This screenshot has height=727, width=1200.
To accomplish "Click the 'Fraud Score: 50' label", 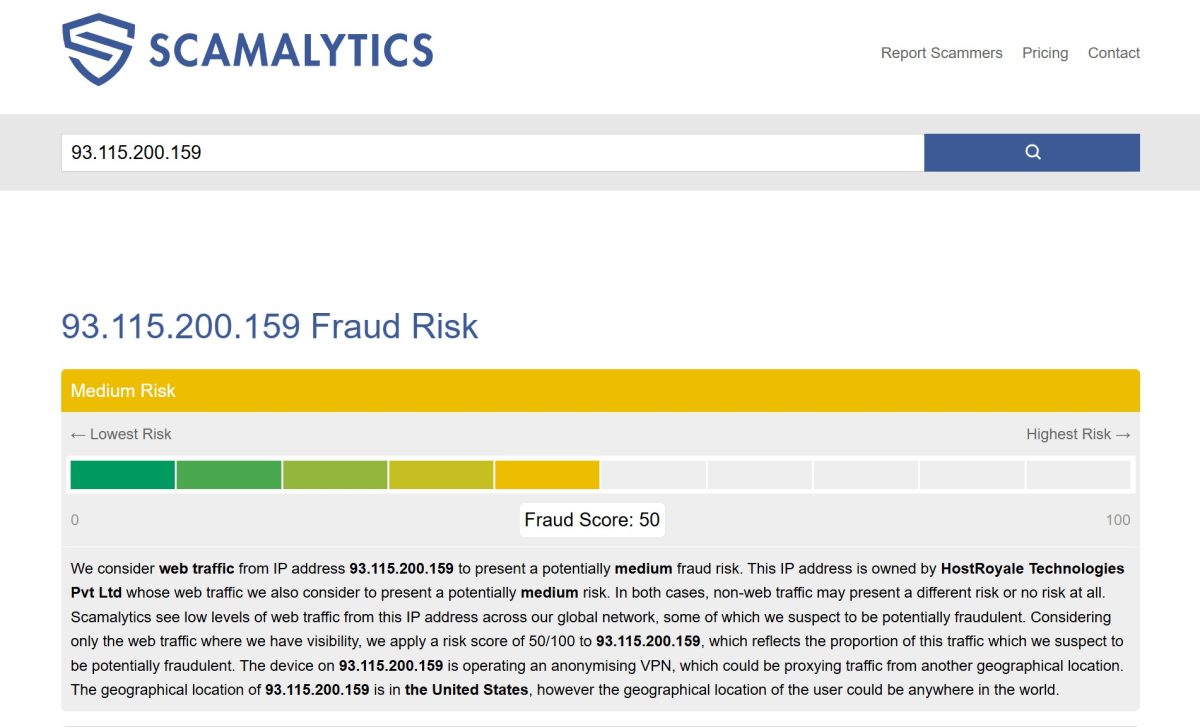I will pos(592,519).
